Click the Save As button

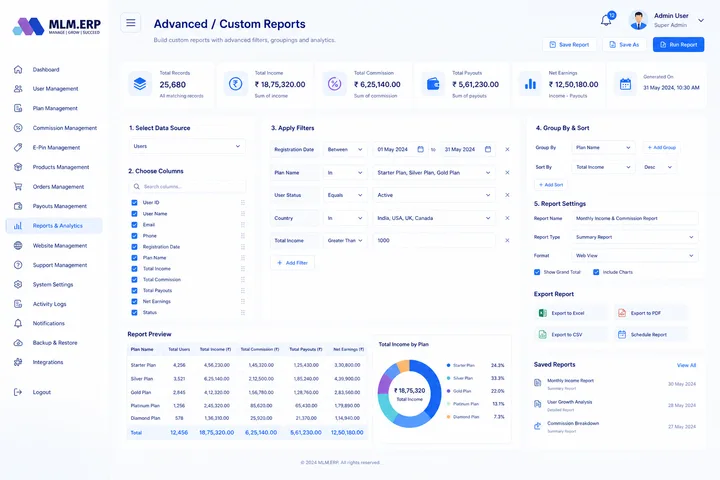[624, 45]
